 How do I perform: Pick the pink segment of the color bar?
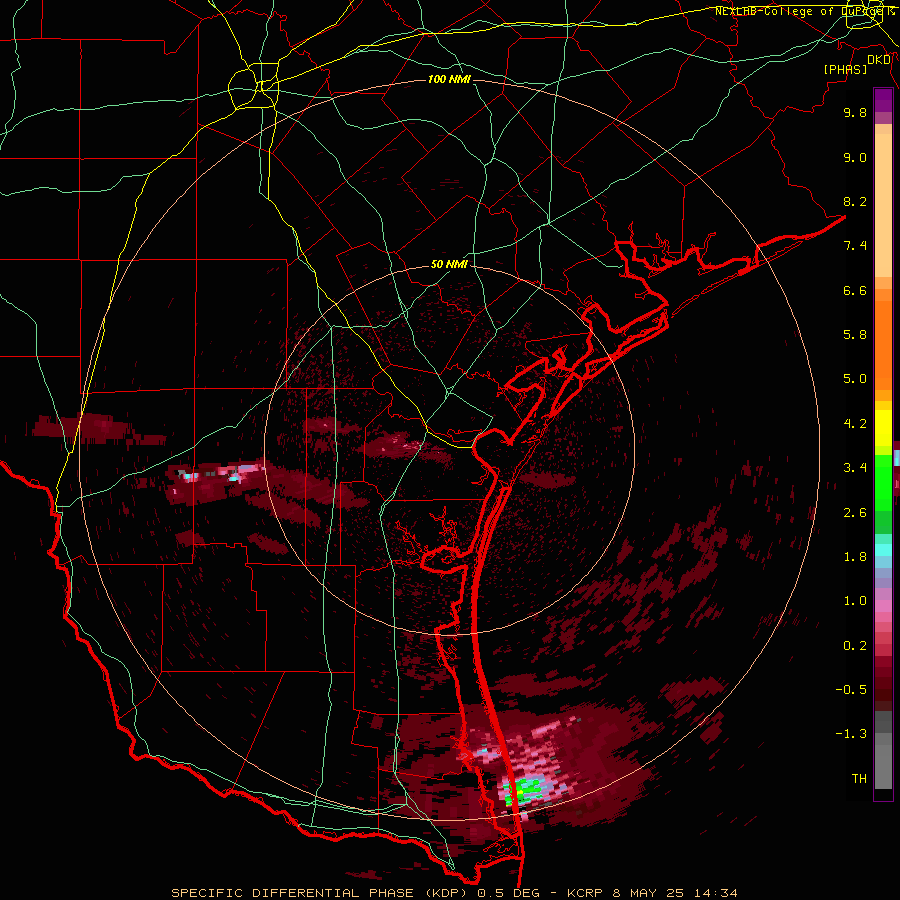[x=883, y=606]
